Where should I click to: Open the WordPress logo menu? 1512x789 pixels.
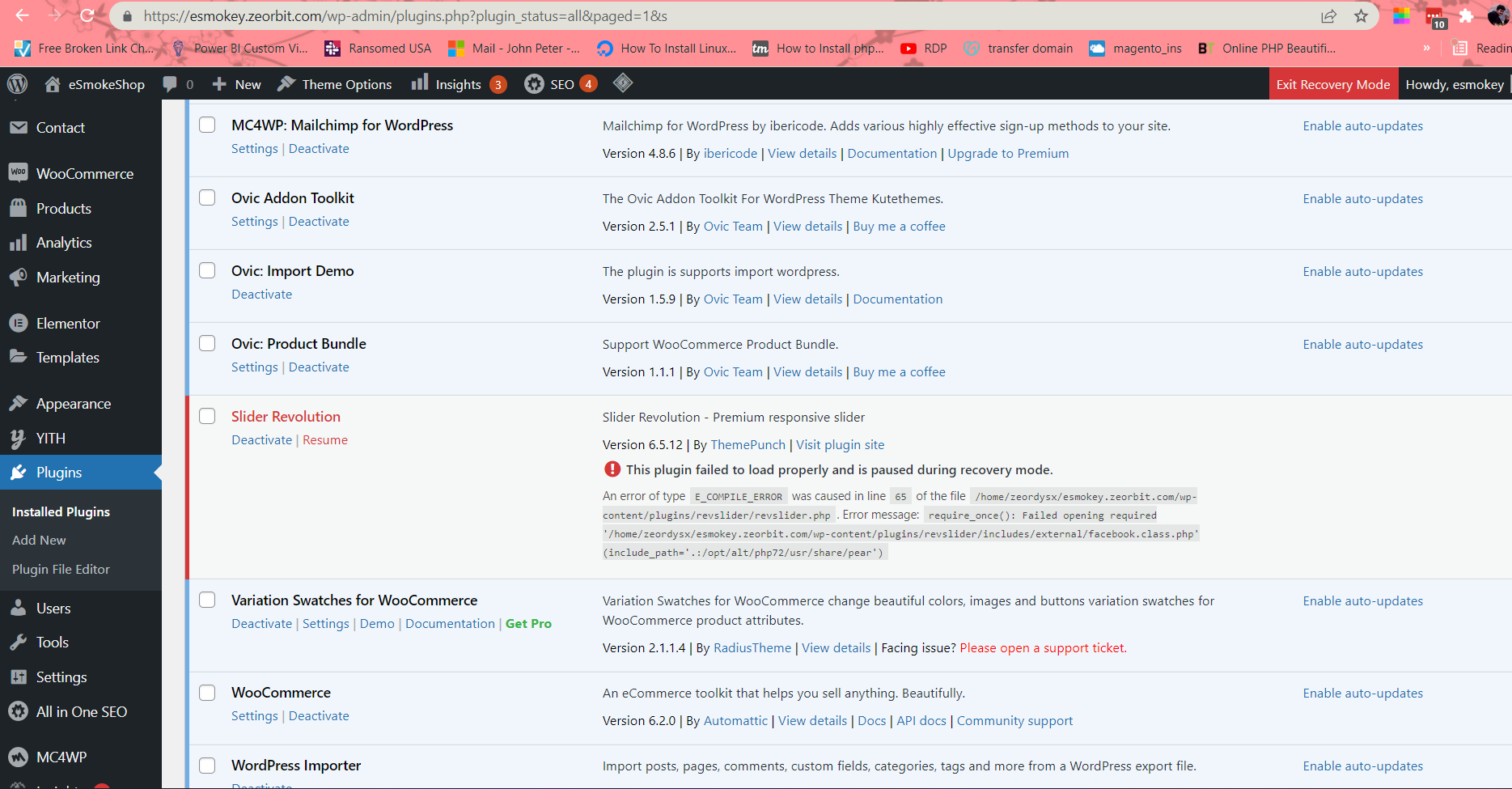pos(17,84)
